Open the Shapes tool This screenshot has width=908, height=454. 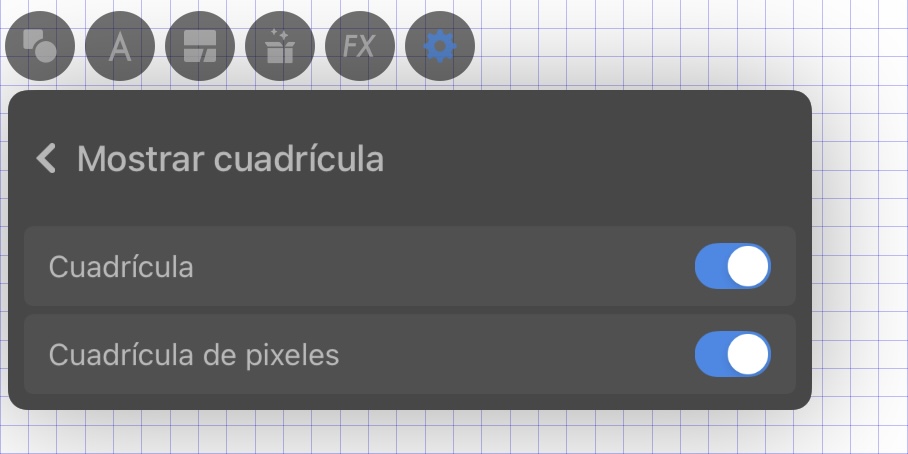tap(40, 46)
